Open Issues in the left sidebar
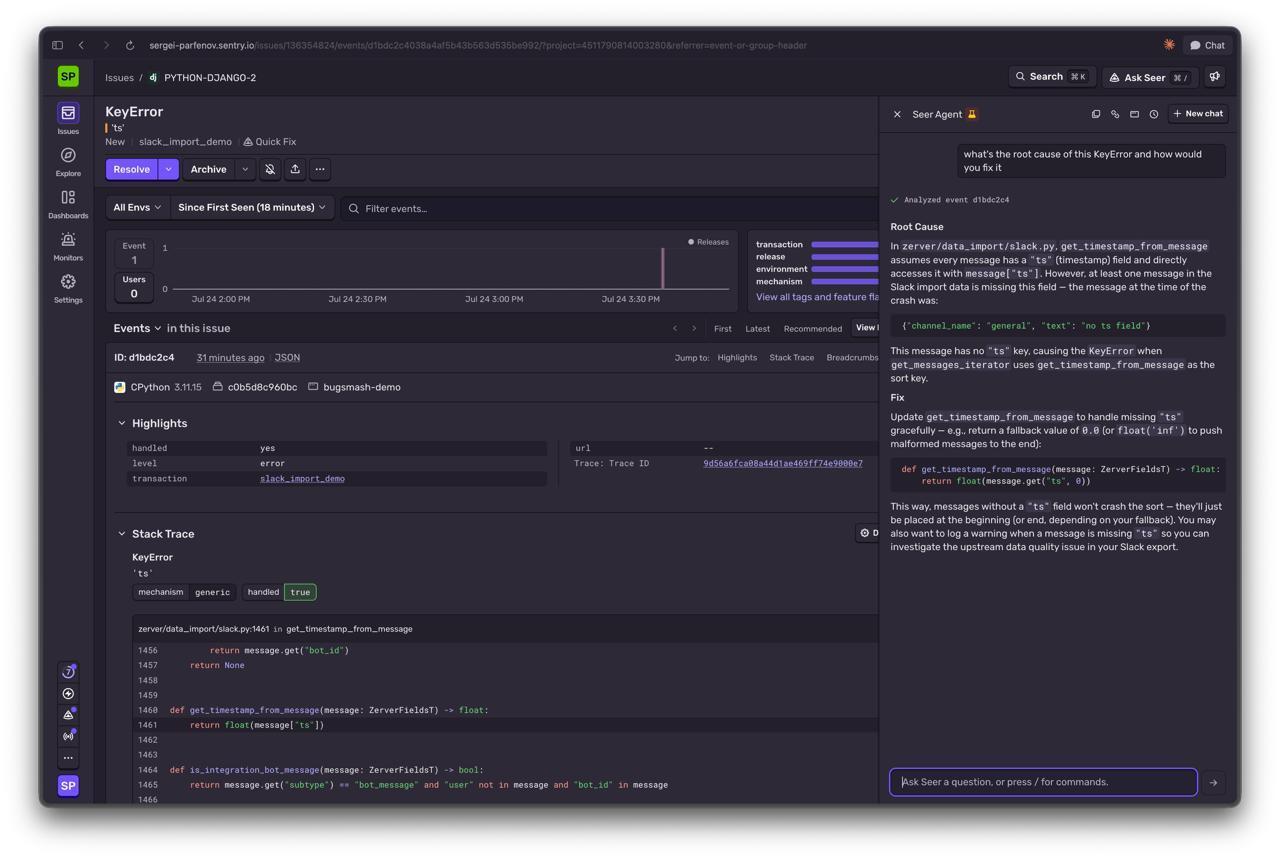Viewport: 1280px width, 859px height. 68,118
